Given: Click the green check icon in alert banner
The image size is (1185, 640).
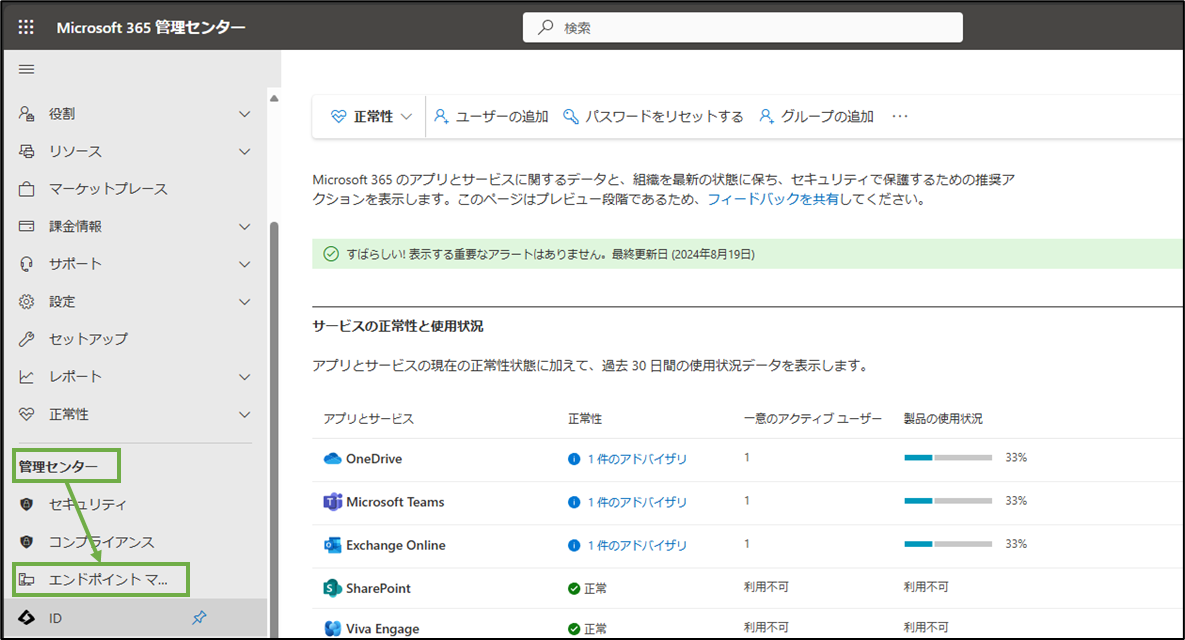Looking at the screenshot, I should tap(331, 254).
